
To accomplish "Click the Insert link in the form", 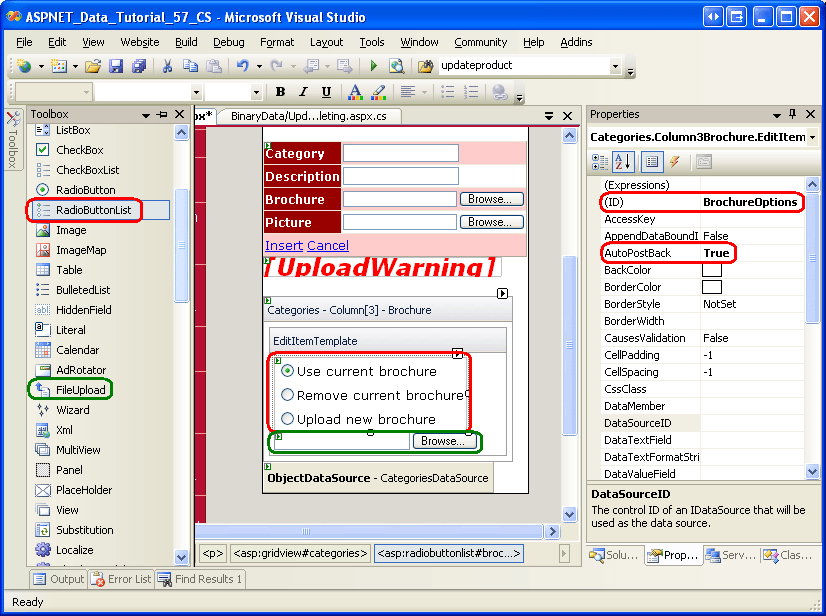I will pyautogui.click(x=283, y=245).
